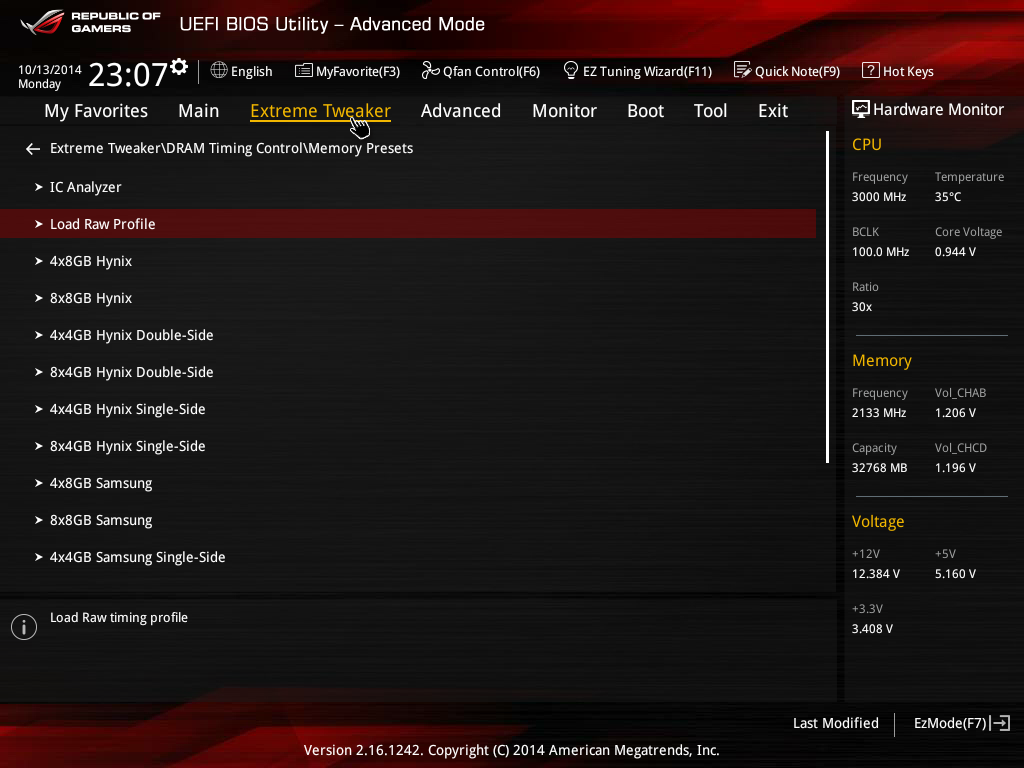Go to the Exit tab
This screenshot has height=768, width=1024.
pos(773,111)
